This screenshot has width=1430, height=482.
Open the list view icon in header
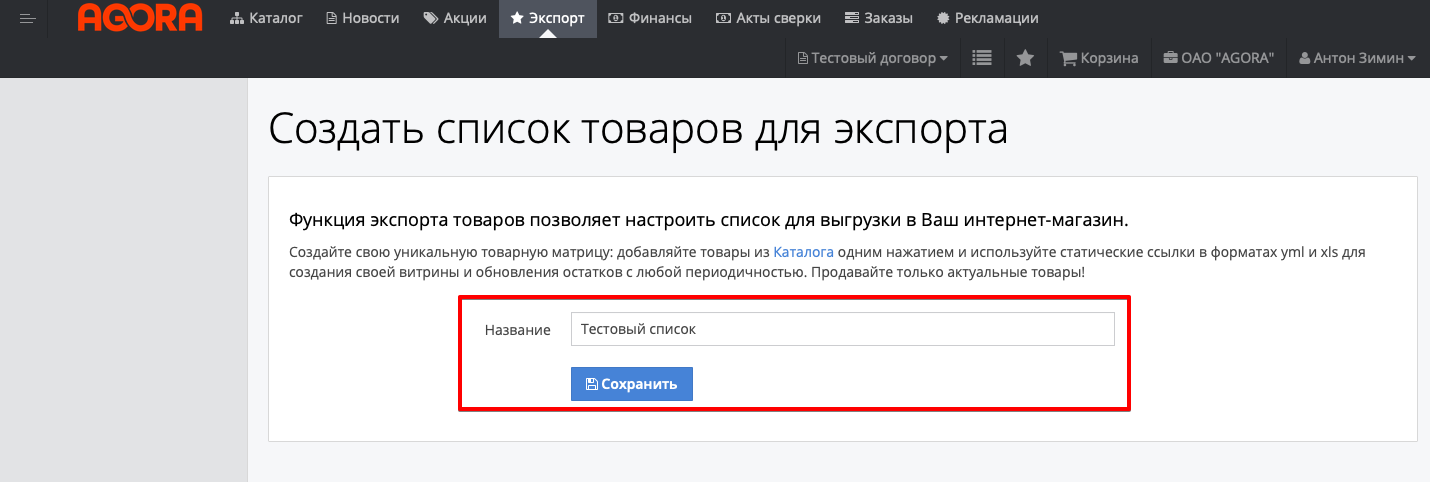coord(982,58)
